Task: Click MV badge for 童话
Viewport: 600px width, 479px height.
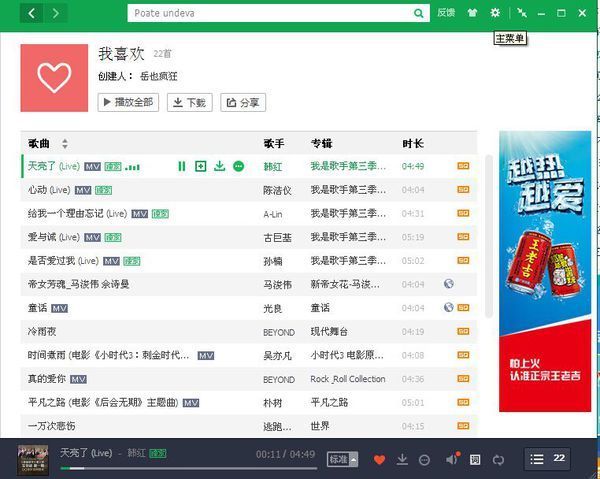Action: coord(59,309)
